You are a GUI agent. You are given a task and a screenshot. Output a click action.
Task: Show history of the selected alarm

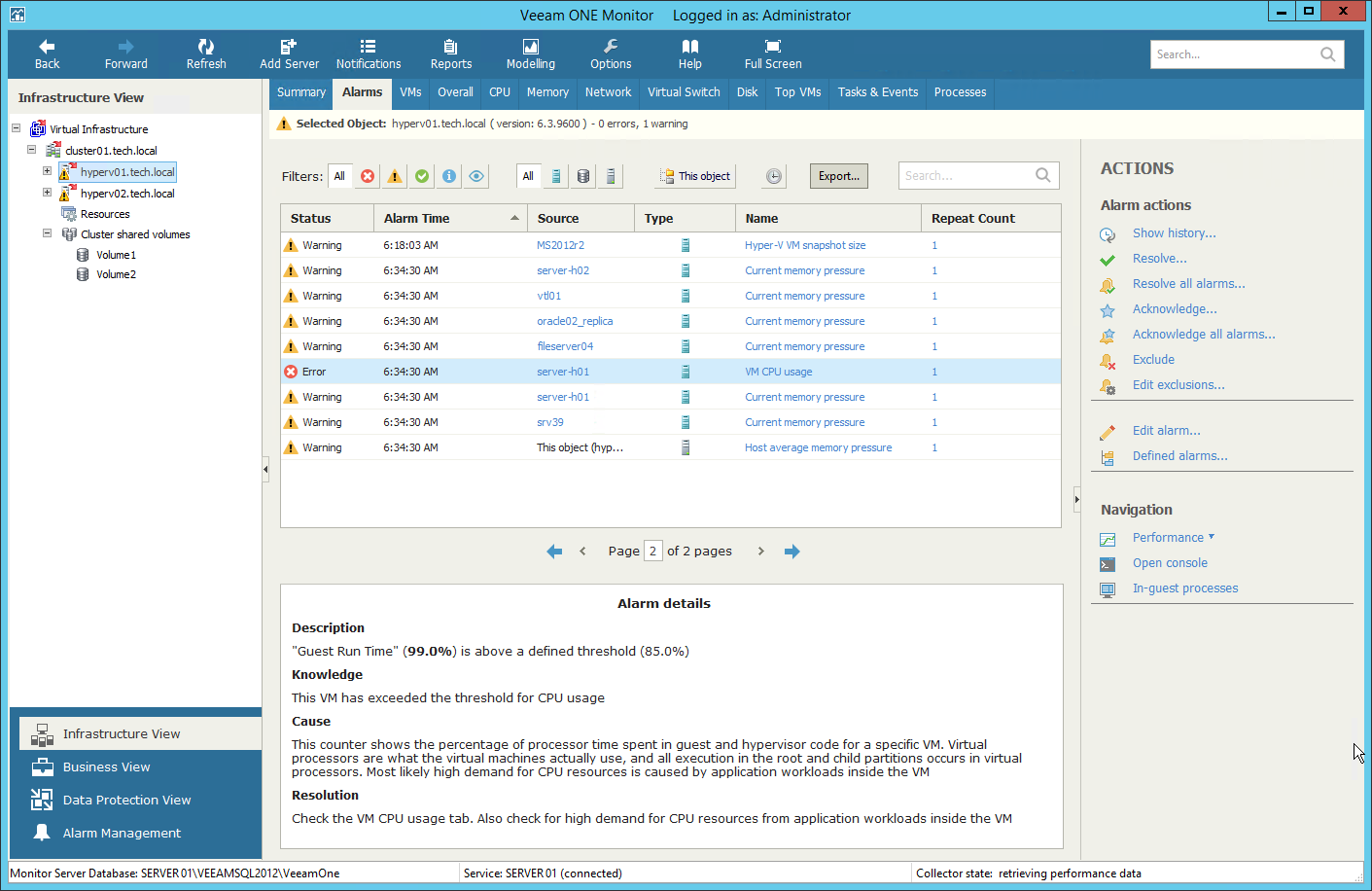pyautogui.click(x=1174, y=233)
